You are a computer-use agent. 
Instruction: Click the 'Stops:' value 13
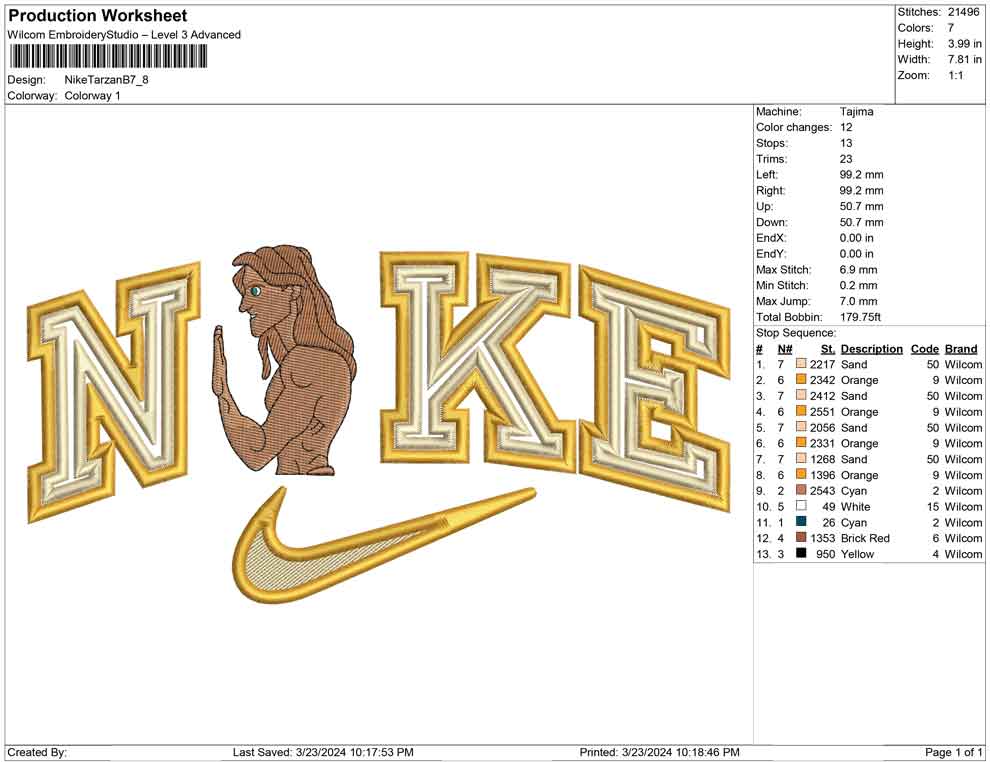(846, 143)
